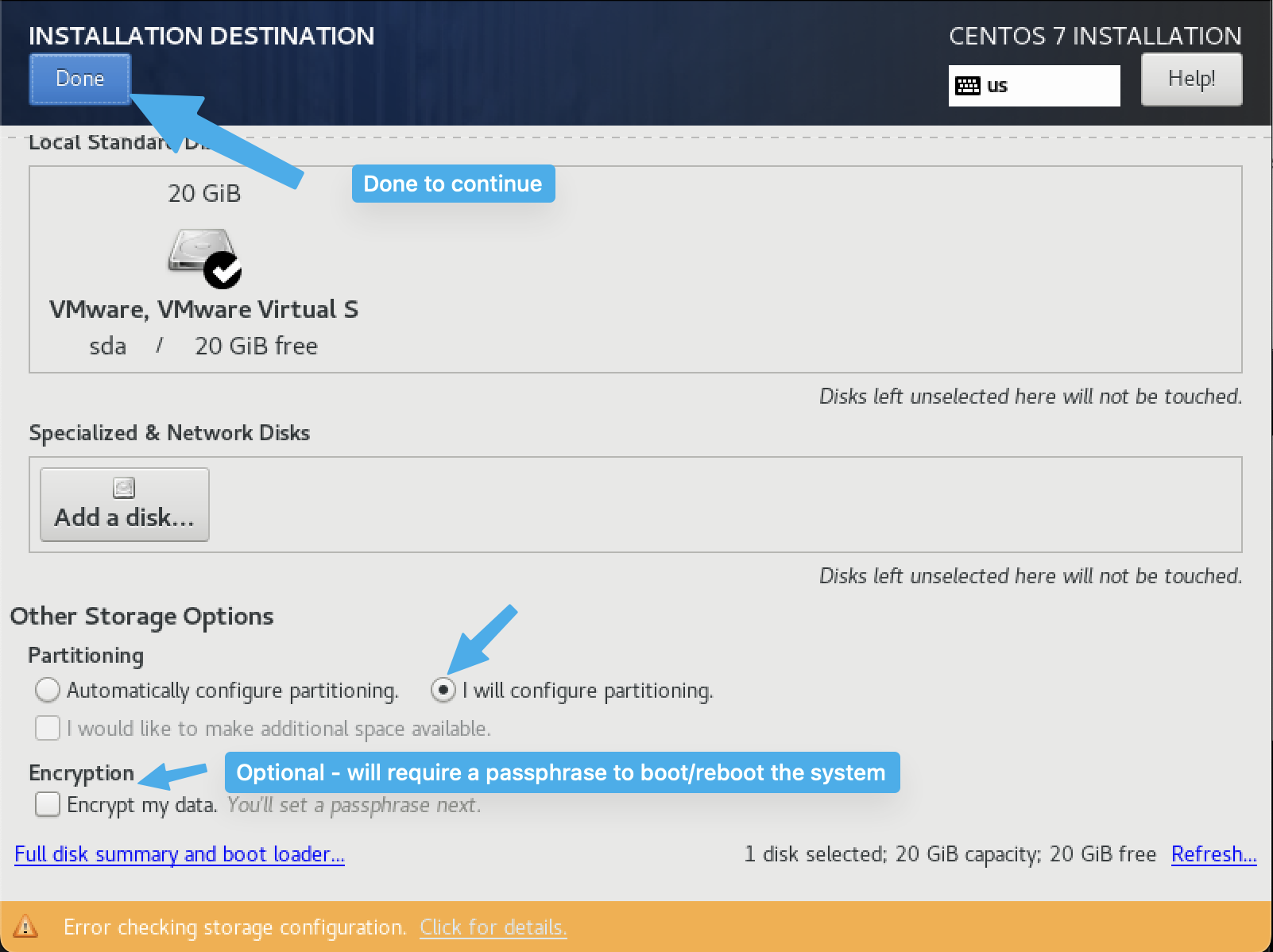This screenshot has width=1273, height=952.
Task: Click the Done button
Action: (79, 79)
